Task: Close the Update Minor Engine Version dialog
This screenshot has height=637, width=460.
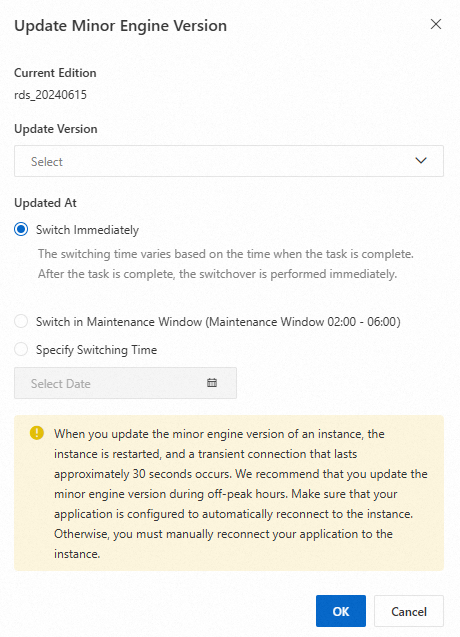Action: point(436,24)
